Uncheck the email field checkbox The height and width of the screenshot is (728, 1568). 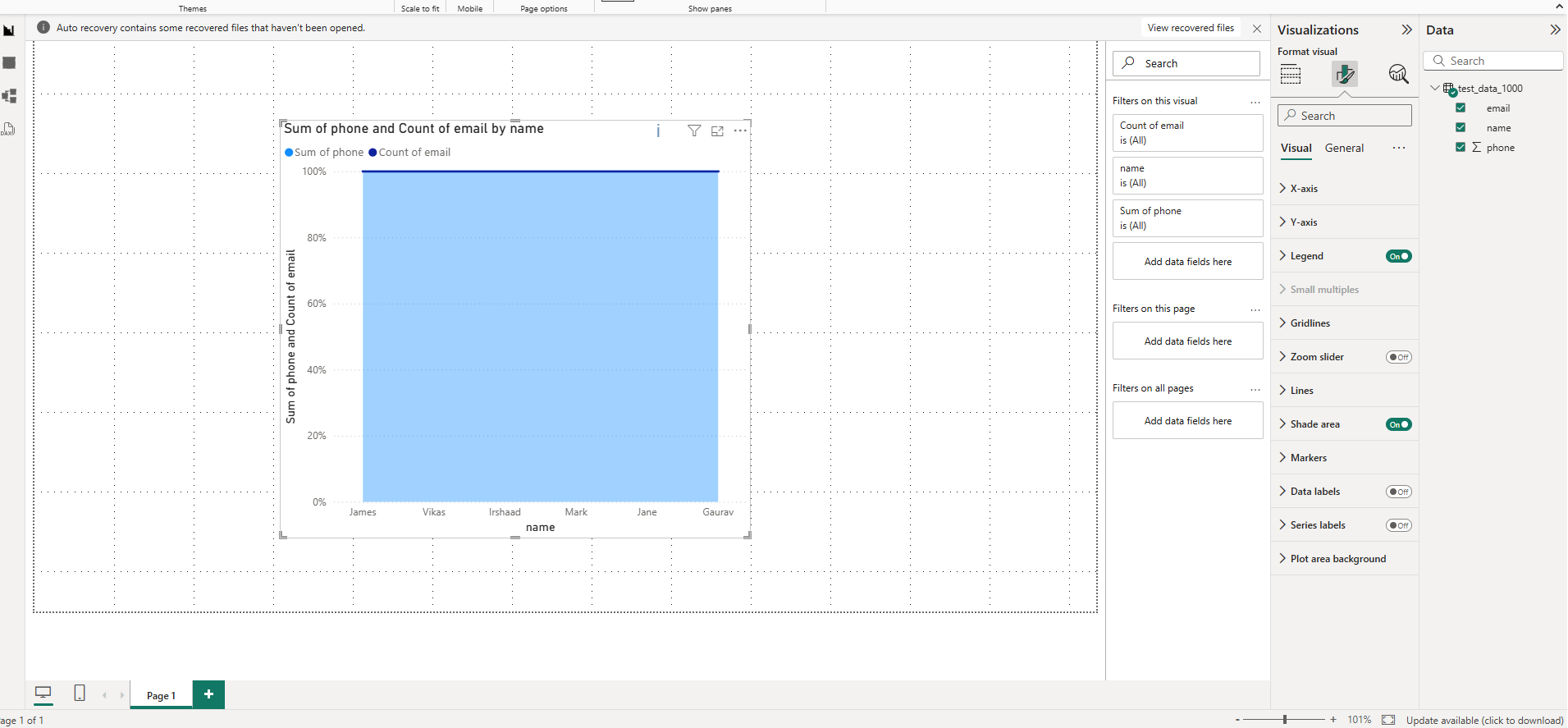click(x=1461, y=108)
